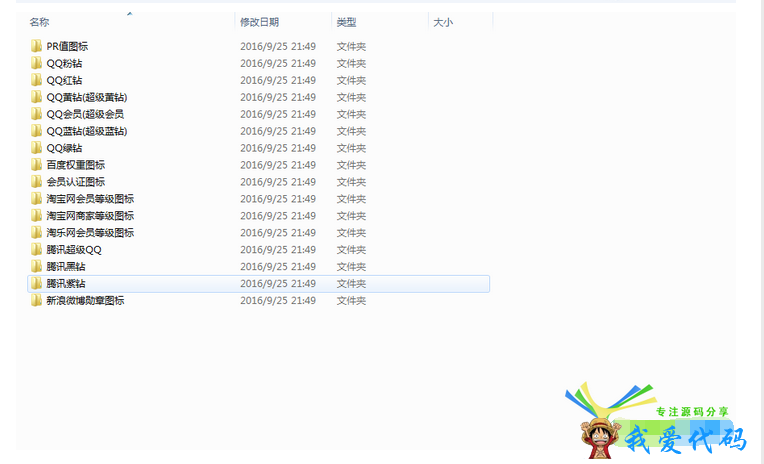
Task: Click the 文件夹 type cell of 淘乐网会员等级图标
Action: tap(351, 232)
